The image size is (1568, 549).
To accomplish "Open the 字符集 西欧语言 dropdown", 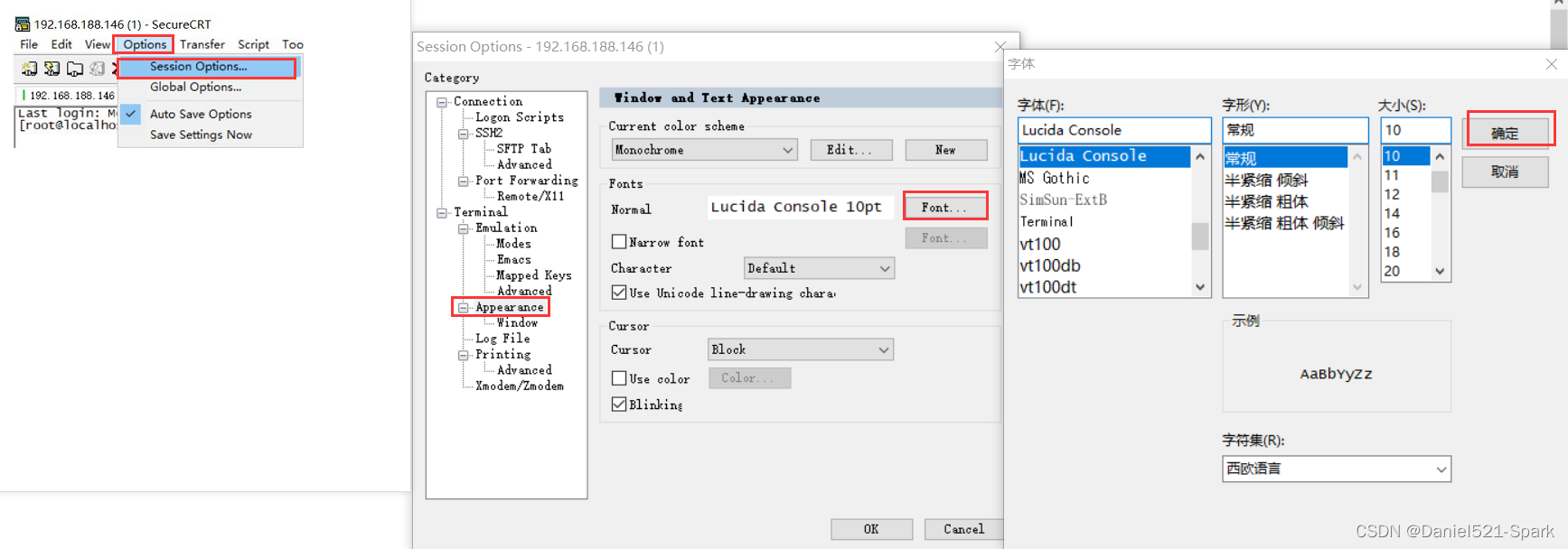I will (1337, 469).
